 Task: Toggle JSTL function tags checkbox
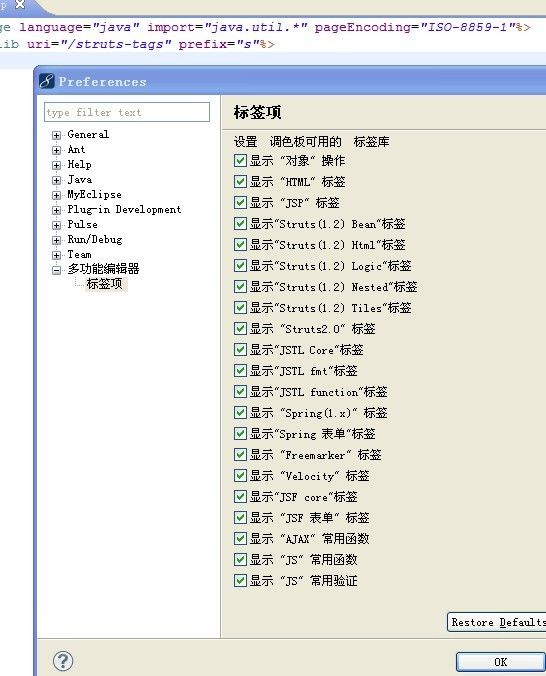[x=240, y=391]
